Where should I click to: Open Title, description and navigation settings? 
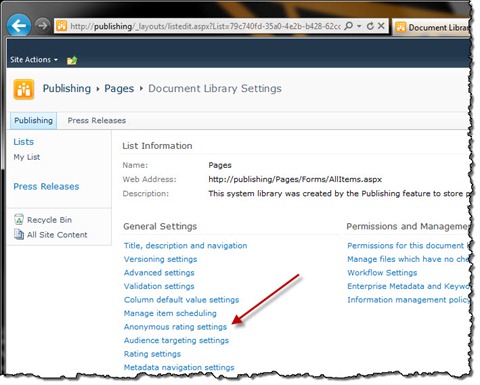185,246
